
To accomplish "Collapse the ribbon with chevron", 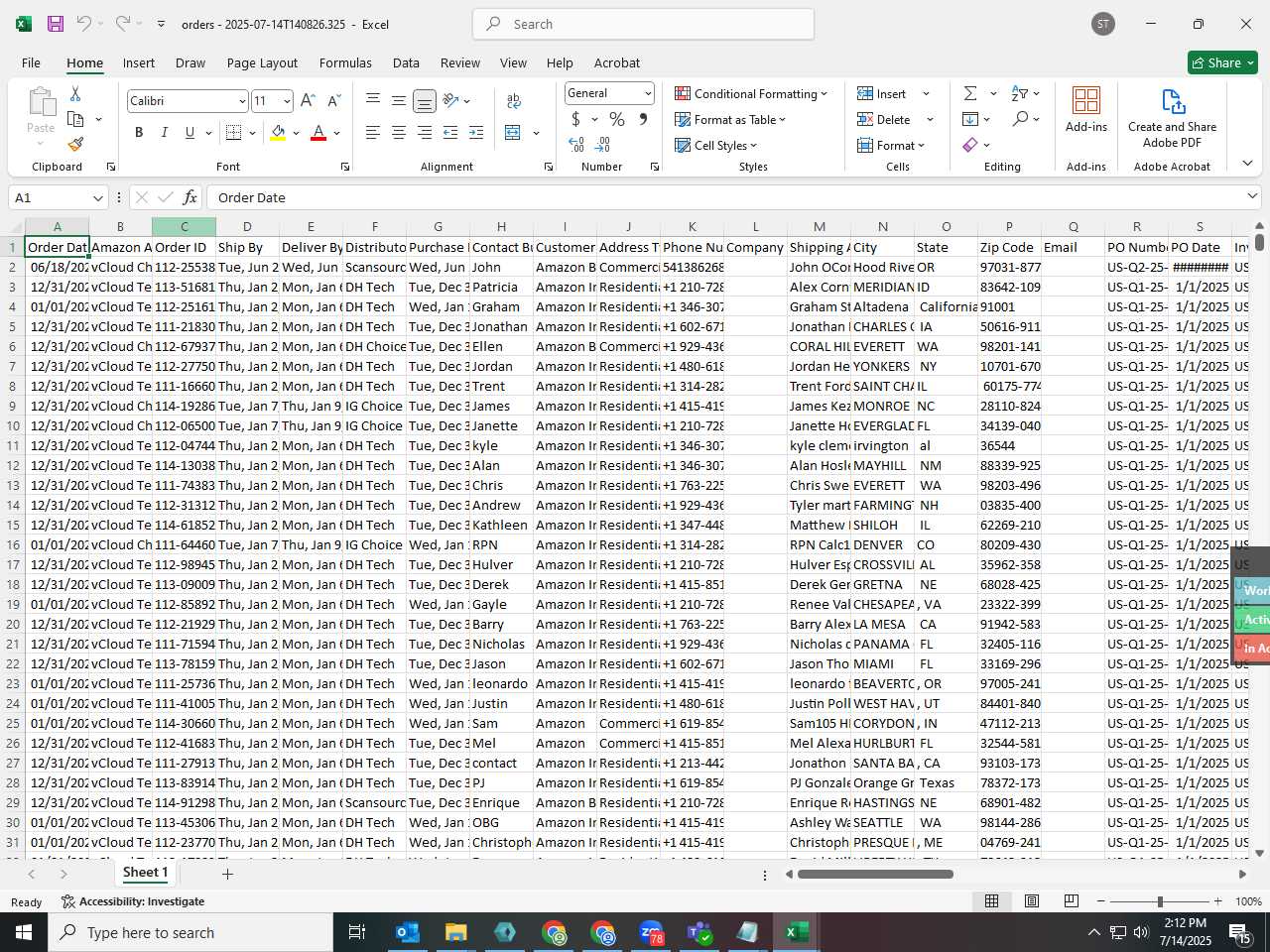I will point(1247,164).
